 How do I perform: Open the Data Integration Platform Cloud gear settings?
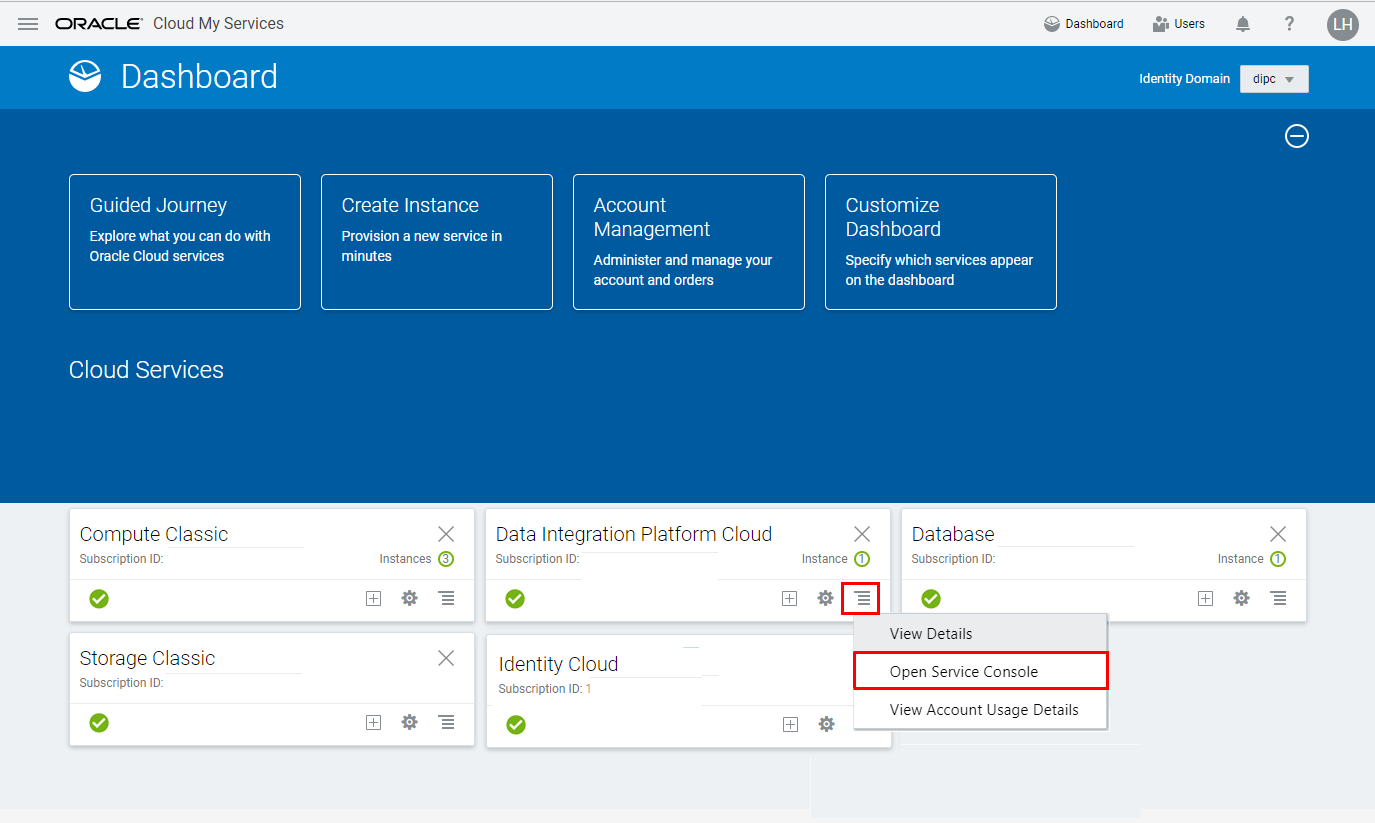coord(825,599)
